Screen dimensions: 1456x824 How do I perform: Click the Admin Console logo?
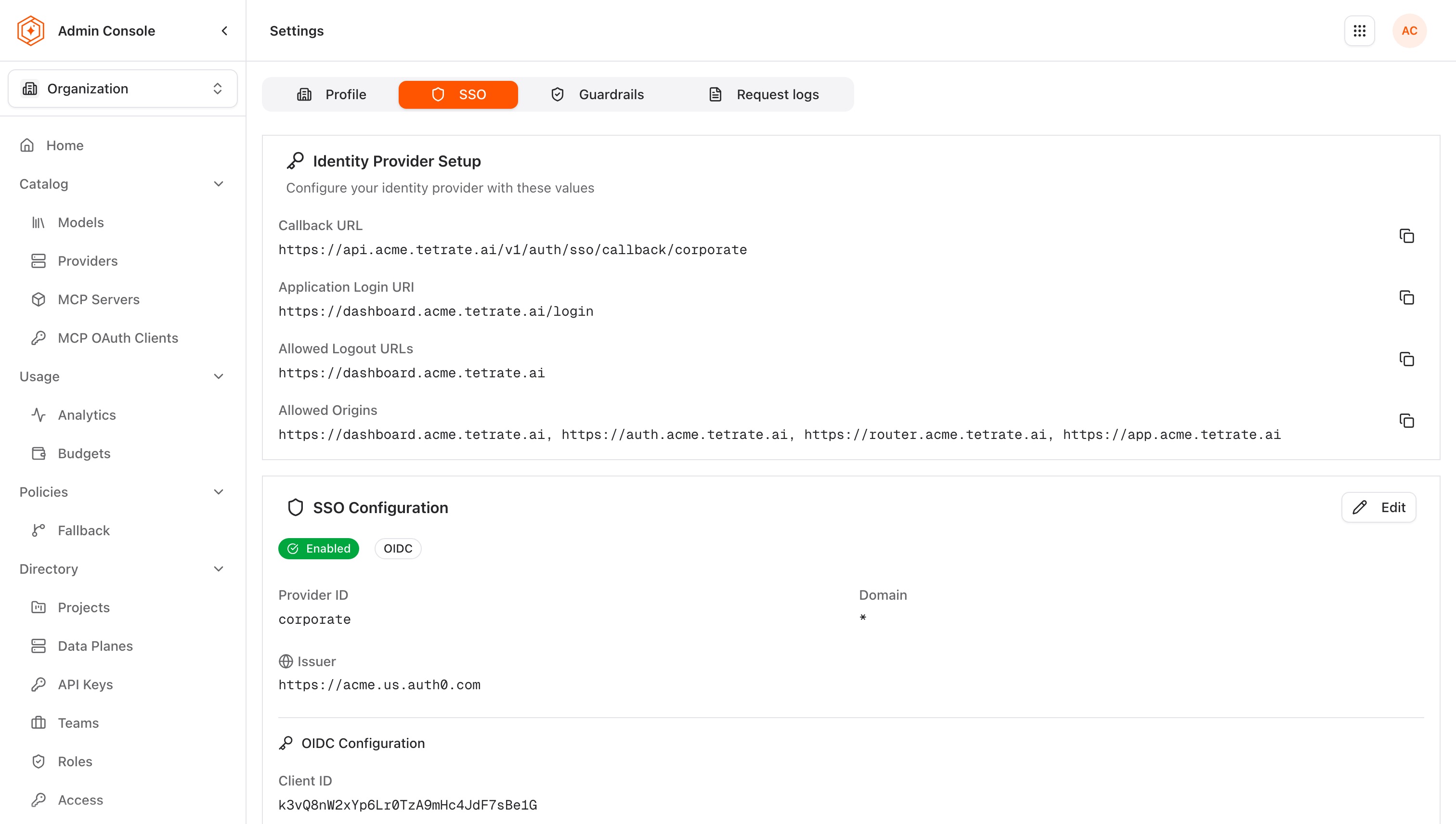tap(30, 30)
